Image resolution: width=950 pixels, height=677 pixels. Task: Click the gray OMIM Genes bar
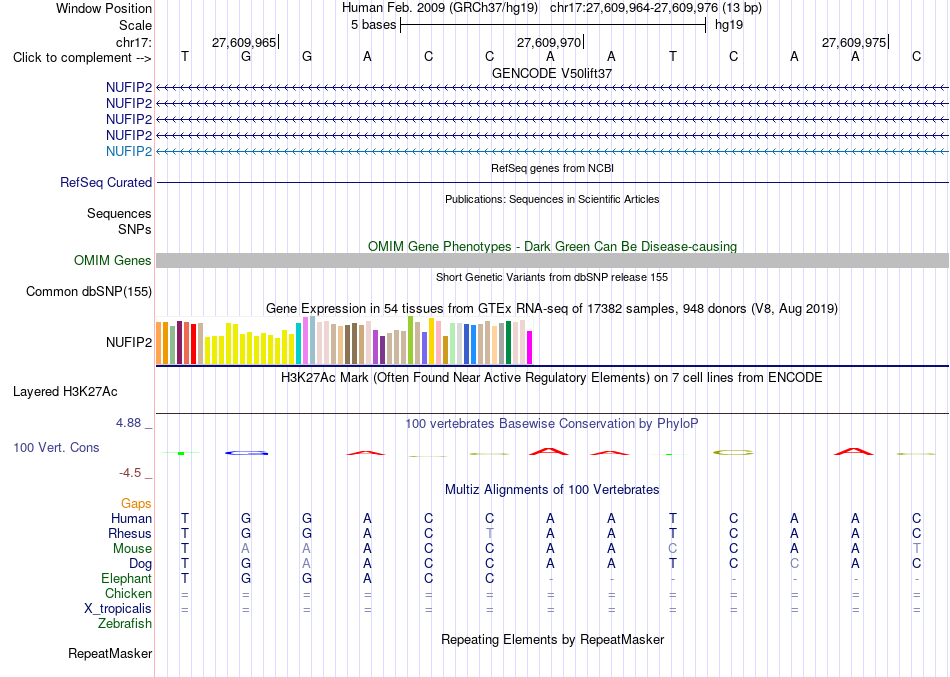tap(552, 261)
